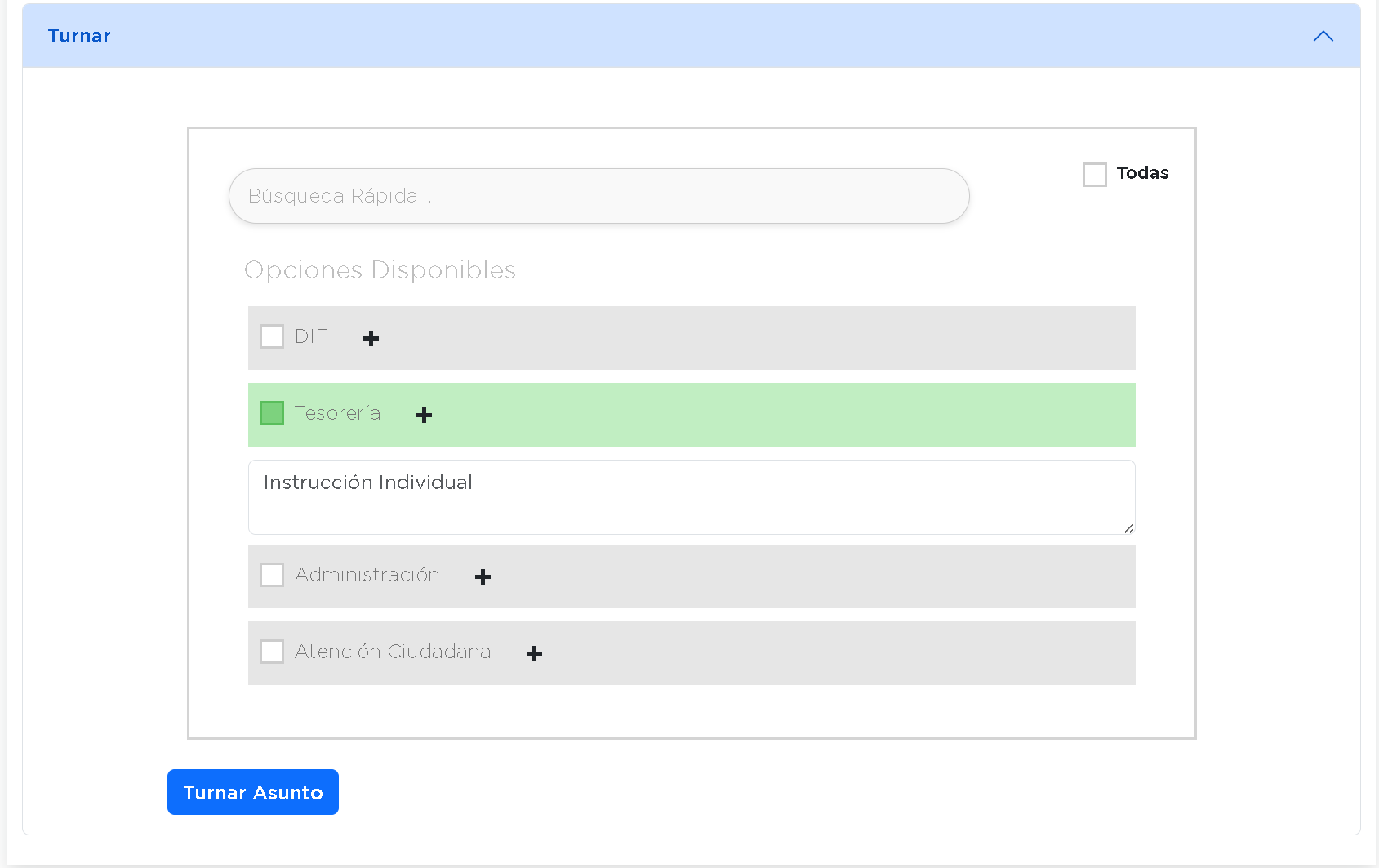
Task: Grab the text area resize handle
Action: pyautogui.click(x=1128, y=528)
